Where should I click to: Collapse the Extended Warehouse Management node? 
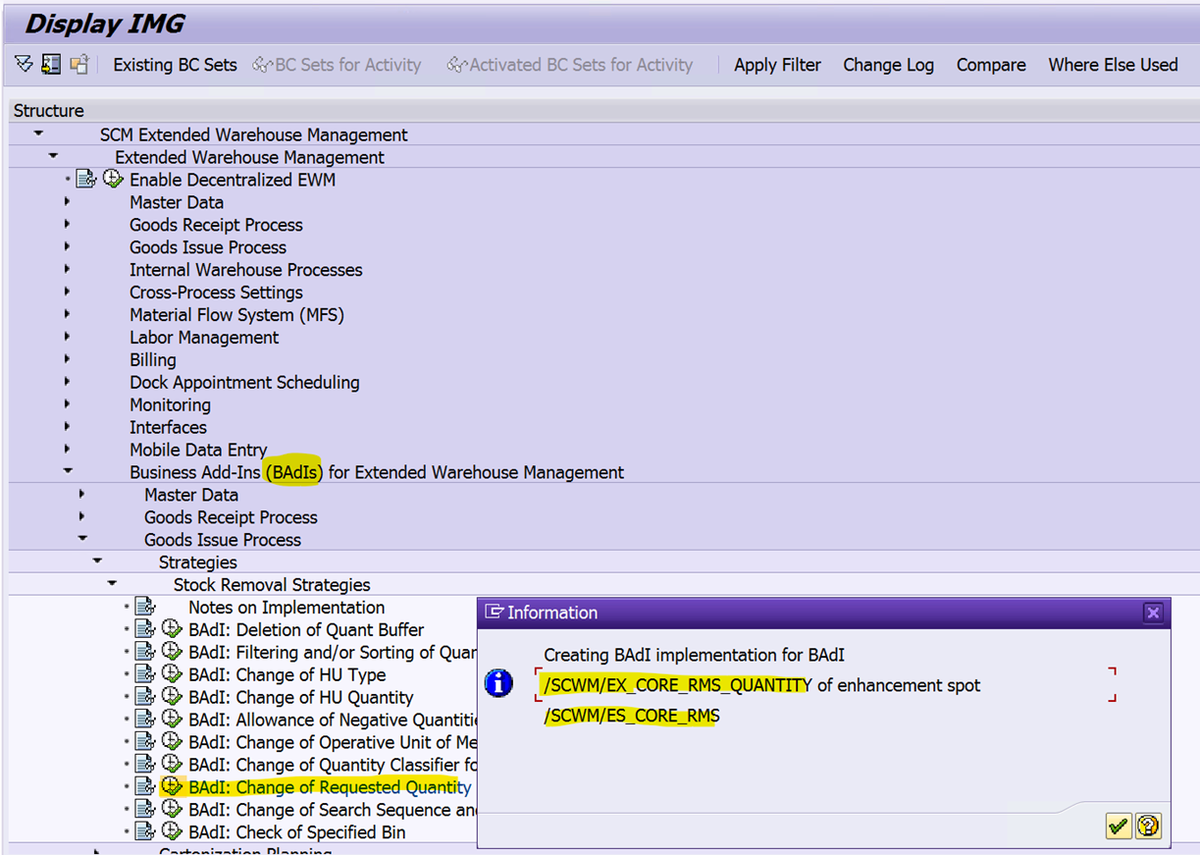tap(52, 157)
